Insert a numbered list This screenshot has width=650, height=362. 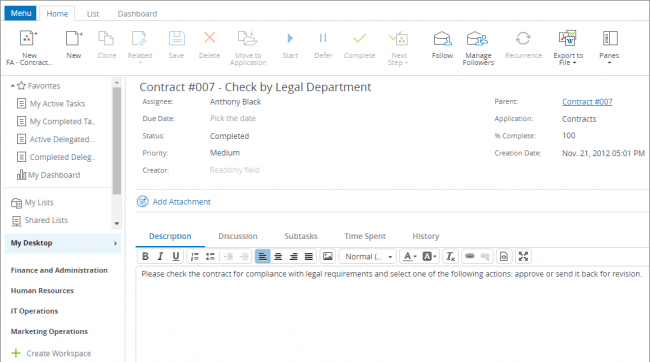(x=195, y=257)
